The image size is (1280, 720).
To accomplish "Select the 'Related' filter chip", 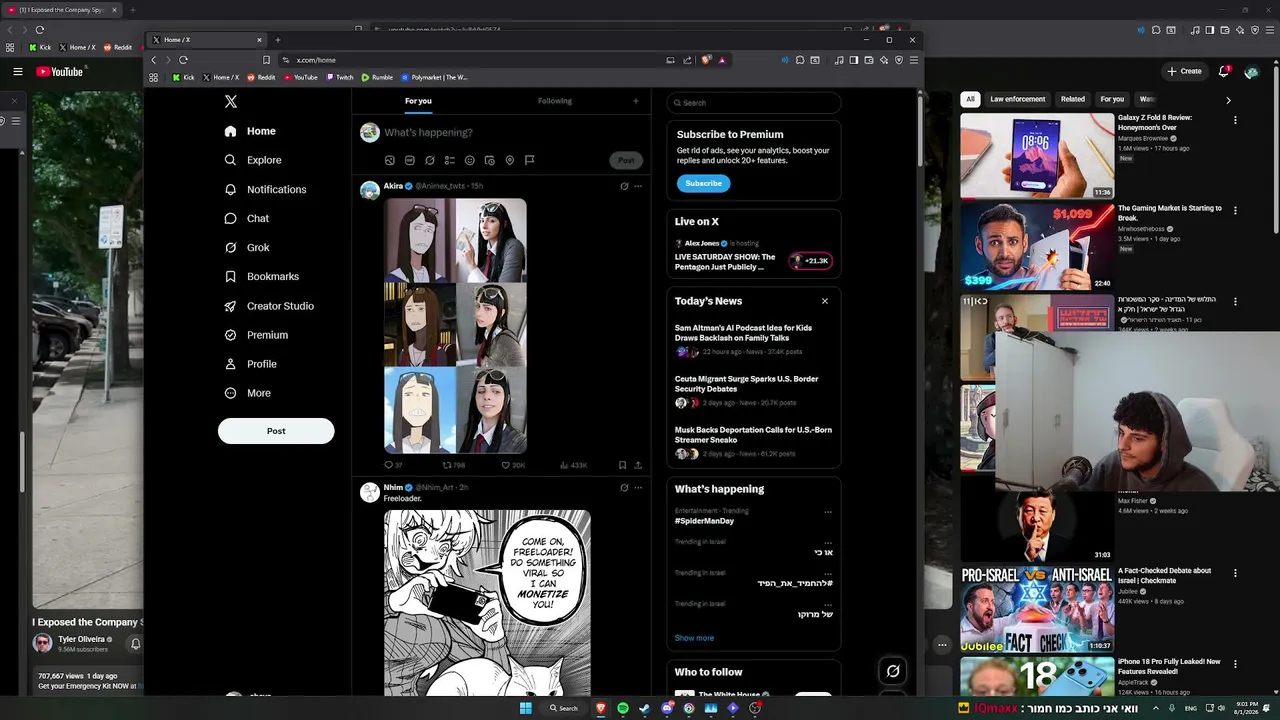I will [1073, 99].
